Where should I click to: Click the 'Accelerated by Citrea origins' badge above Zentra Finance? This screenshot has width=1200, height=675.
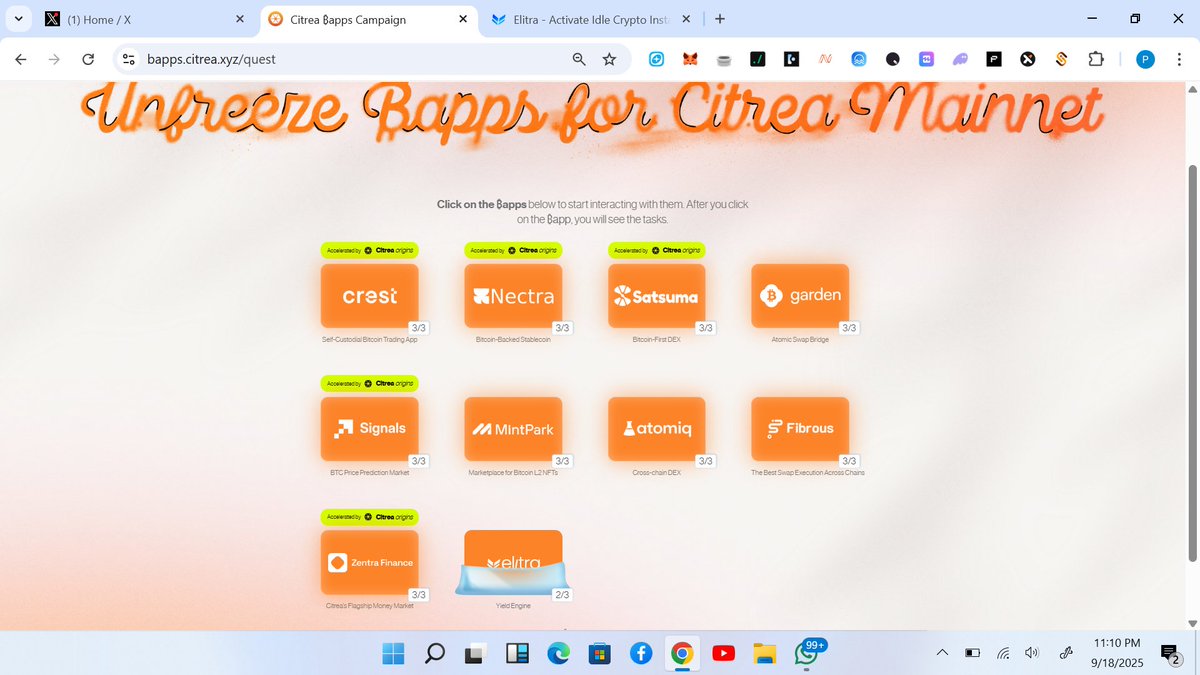pos(369,517)
